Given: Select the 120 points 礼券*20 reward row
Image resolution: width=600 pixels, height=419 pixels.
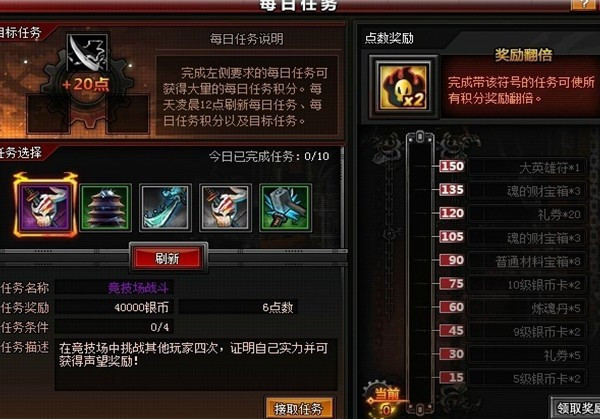Looking at the screenshot, I should (513, 214).
